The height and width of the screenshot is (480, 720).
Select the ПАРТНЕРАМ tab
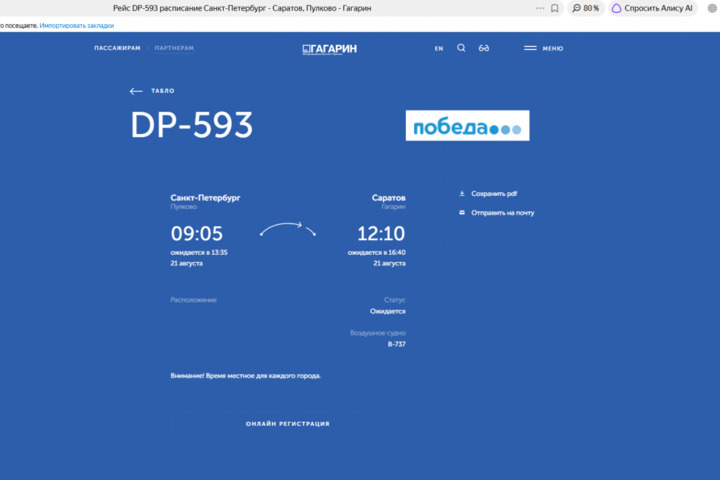pos(174,48)
